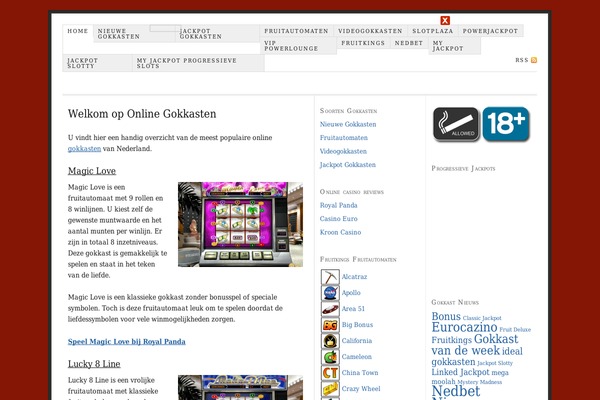600x400 pixels.
Task: Click the Magic Love slot machine image
Action: [x=240, y=224]
